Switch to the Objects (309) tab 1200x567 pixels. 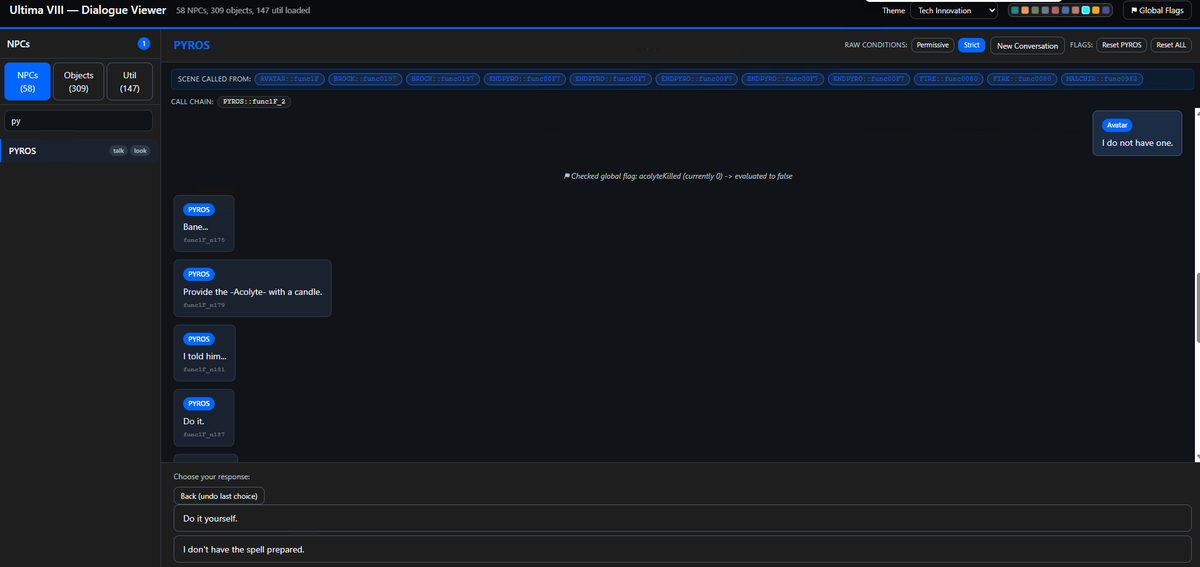point(79,82)
